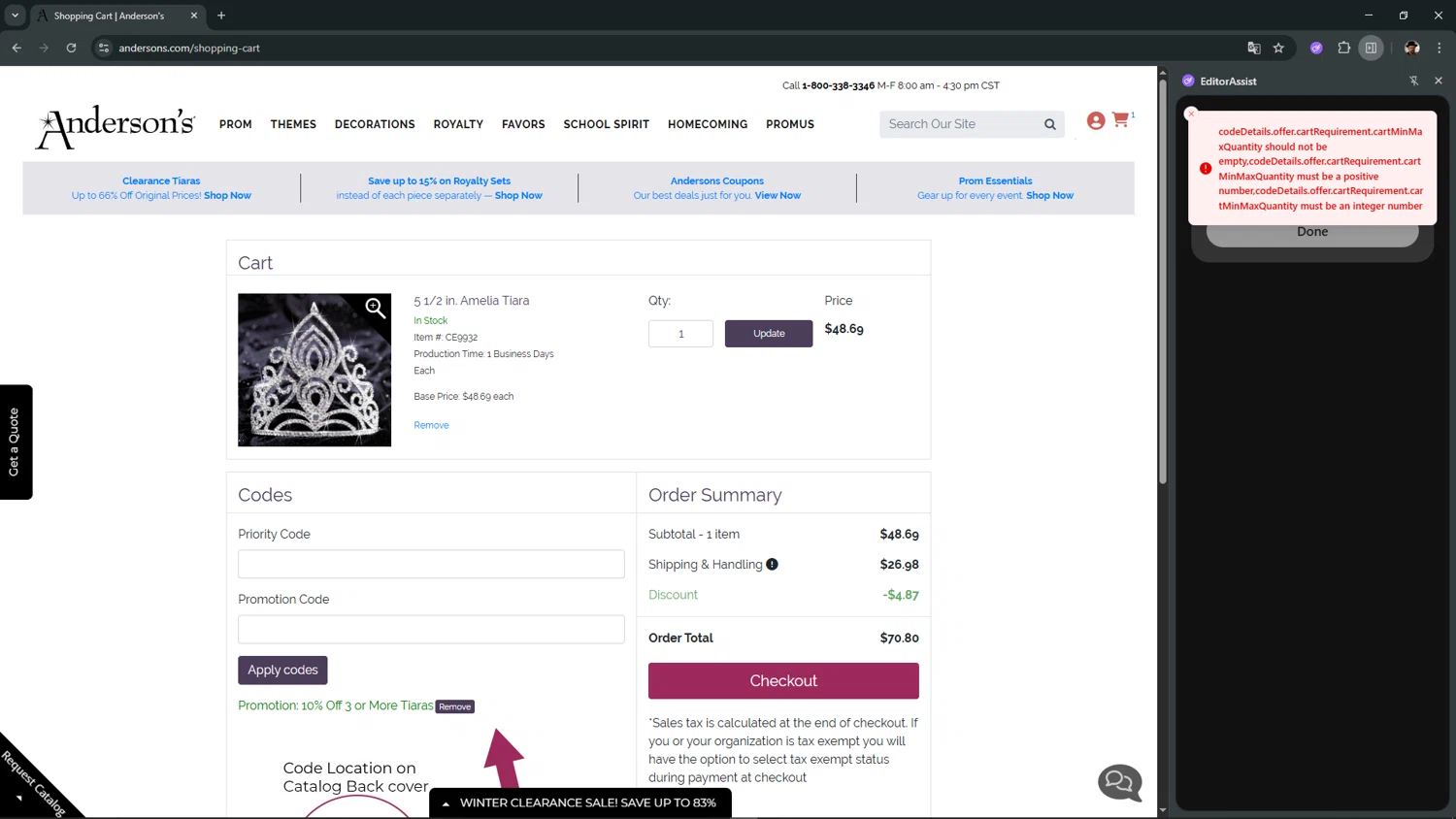Click the browser back arrow
Viewport: 1456px width, 819px height.
click(17, 48)
